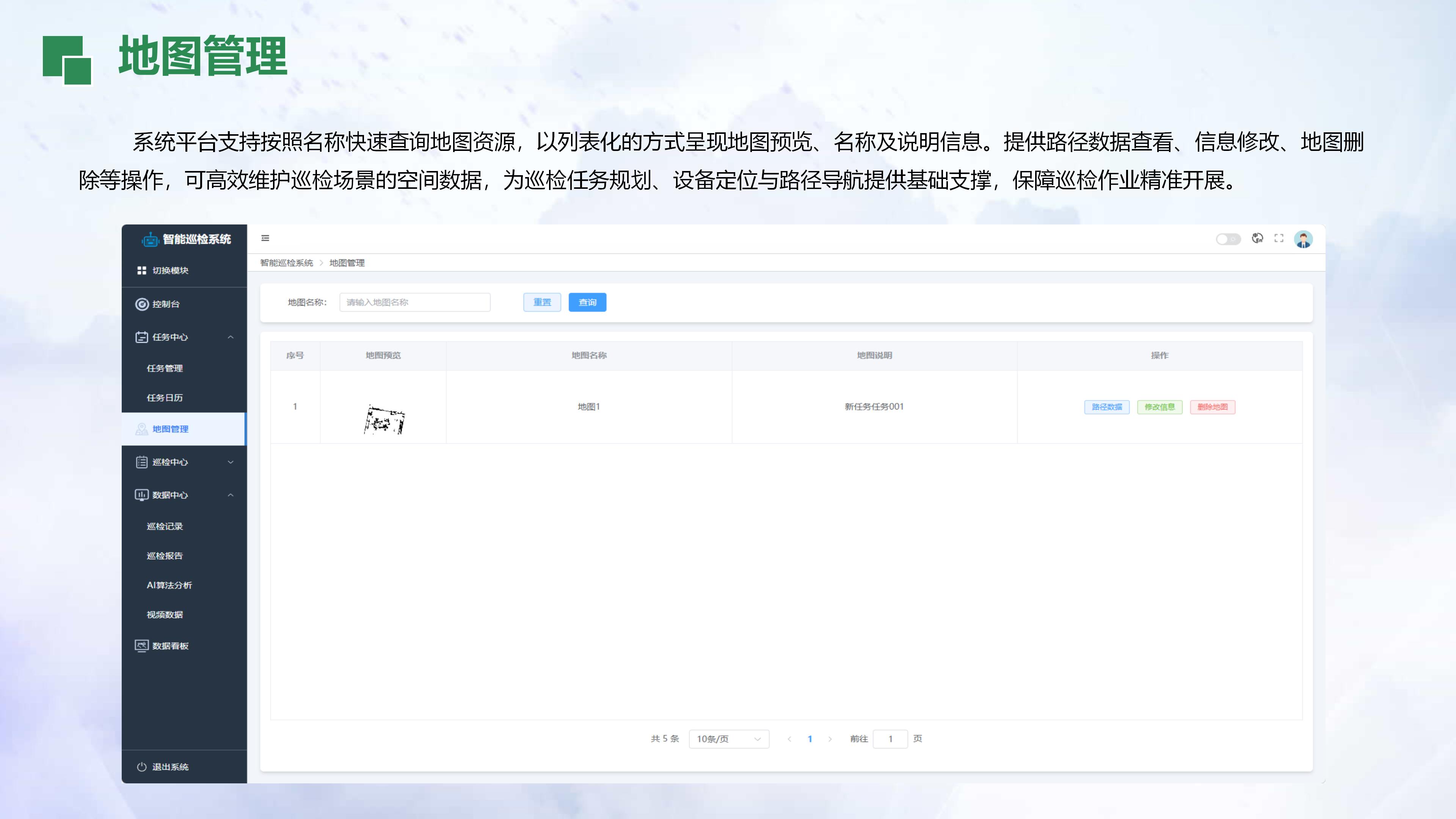Click the 地图管理 breadcrumb item
Viewport: 1456px width, 819px height.
click(347, 264)
